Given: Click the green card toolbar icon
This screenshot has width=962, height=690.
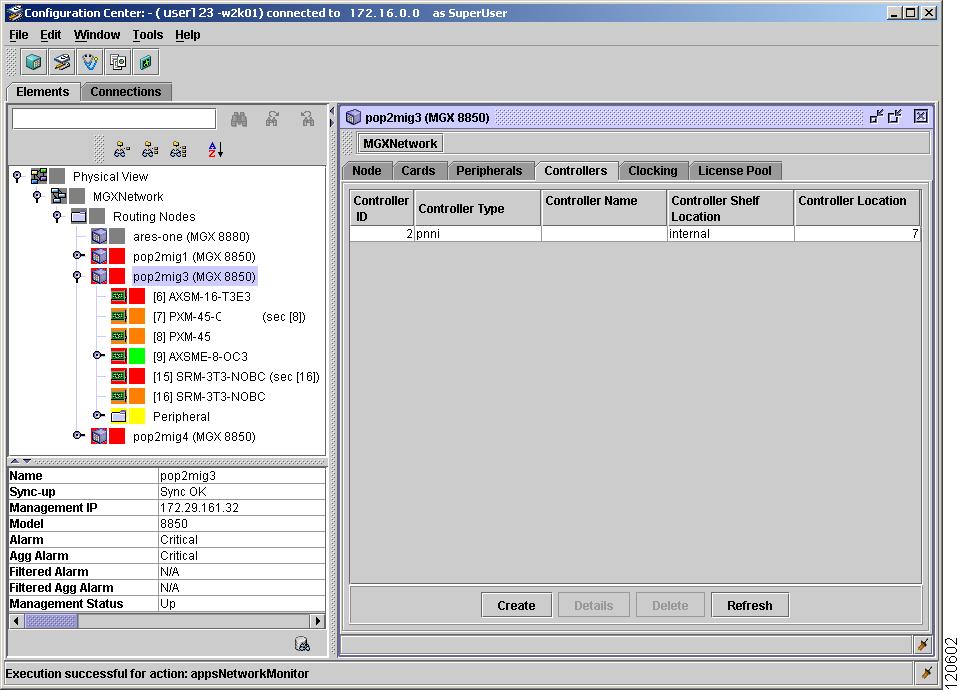Looking at the screenshot, I should 146,62.
